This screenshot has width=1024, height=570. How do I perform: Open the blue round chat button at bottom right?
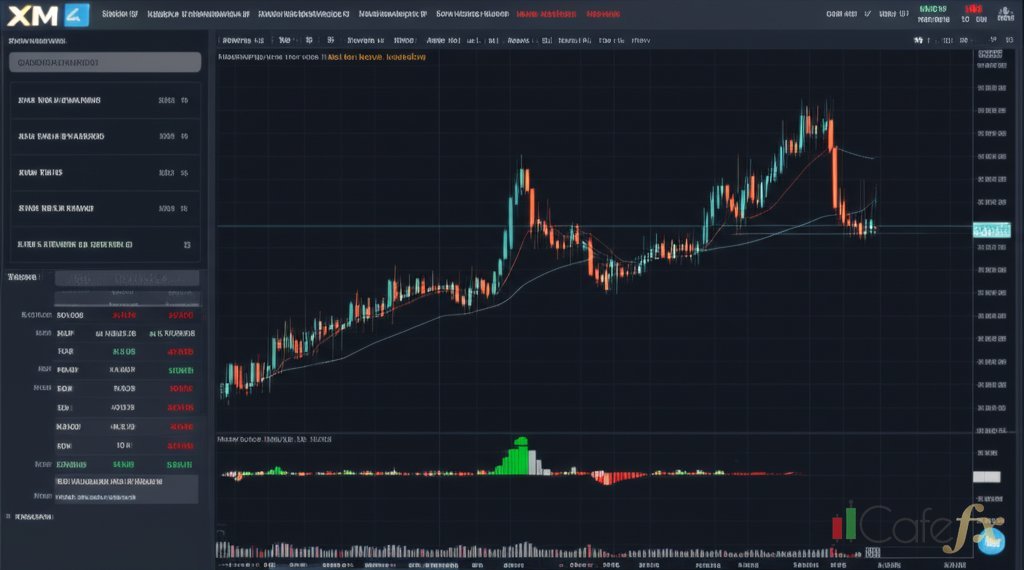pyautogui.click(x=991, y=541)
